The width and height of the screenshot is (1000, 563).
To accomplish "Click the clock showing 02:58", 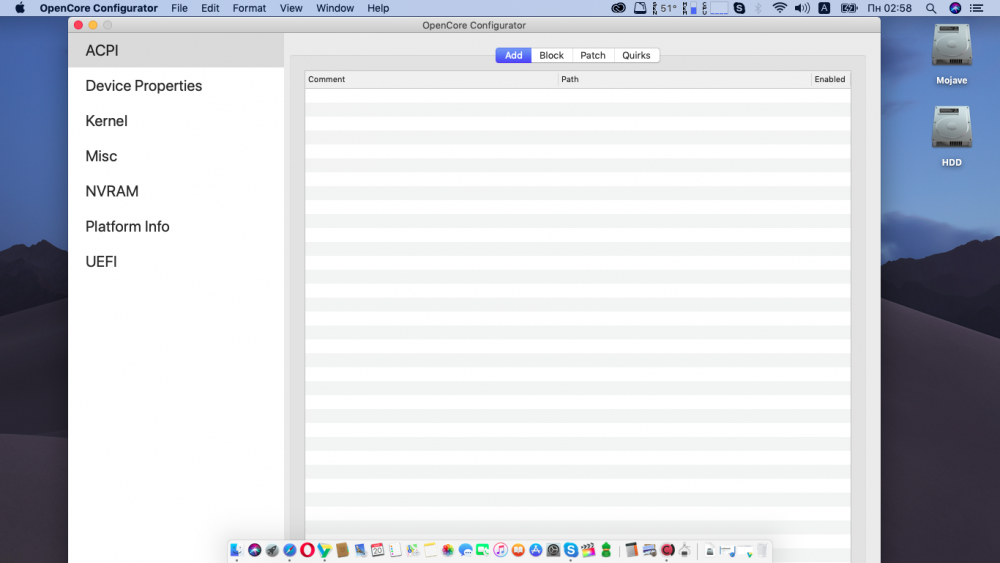I will click(889, 8).
